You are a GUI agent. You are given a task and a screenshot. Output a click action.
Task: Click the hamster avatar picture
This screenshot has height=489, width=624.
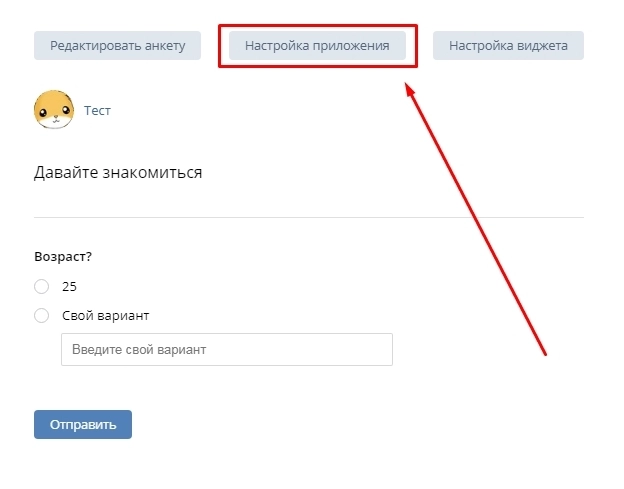[x=54, y=109]
